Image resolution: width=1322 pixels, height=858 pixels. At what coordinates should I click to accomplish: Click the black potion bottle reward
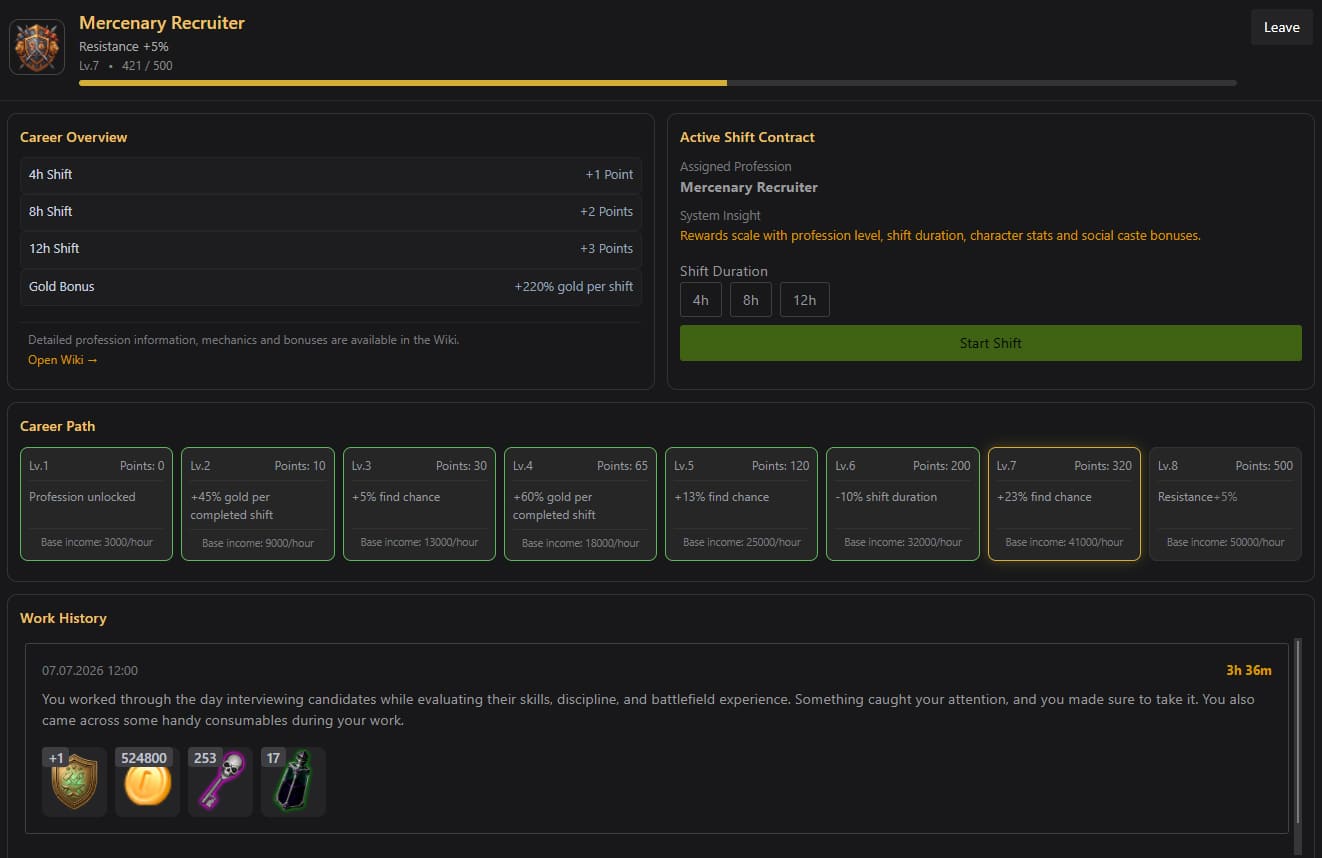click(293, 782)
